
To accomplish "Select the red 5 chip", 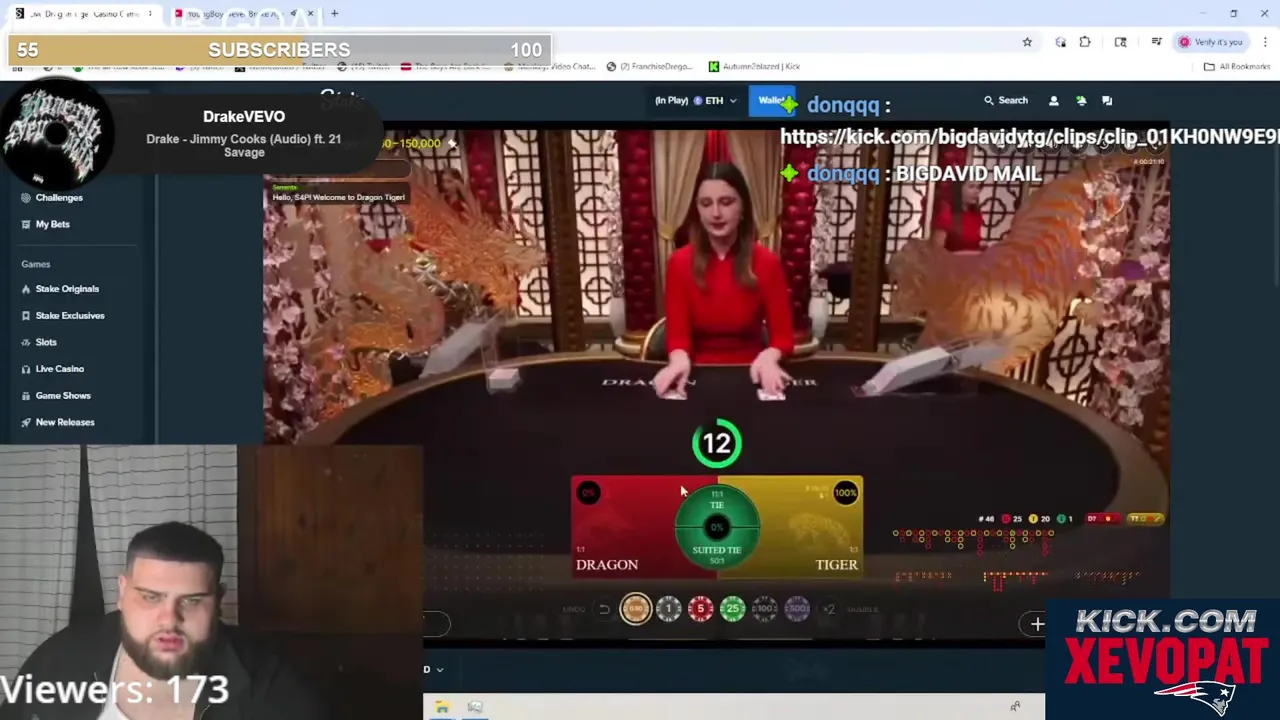I will [701, 609].
